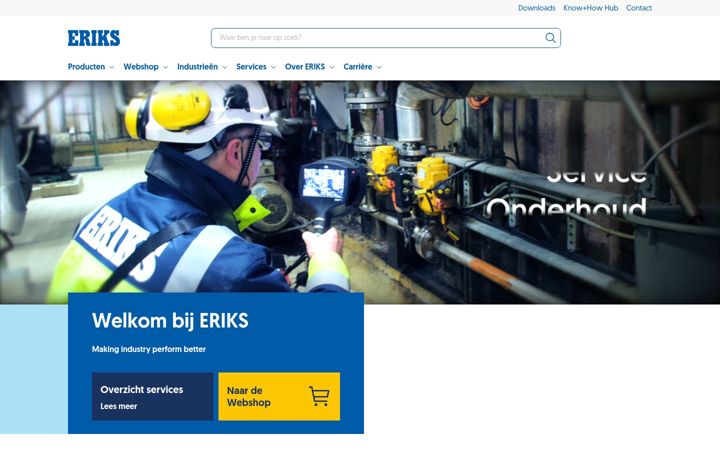This screenshot has width=720, height=450.
Task: Expand the chevron next to Carrière
Action: pyautogui.click(x=379, y=68)
